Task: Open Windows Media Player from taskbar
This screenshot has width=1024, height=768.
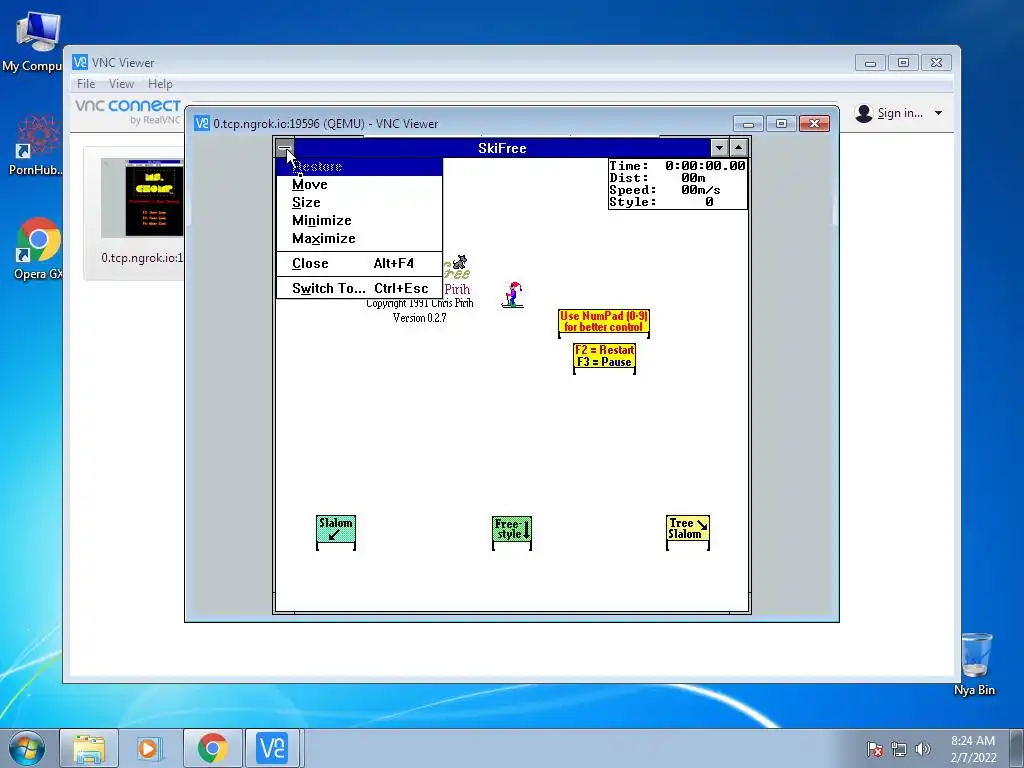Action: [x=150, y=748]
